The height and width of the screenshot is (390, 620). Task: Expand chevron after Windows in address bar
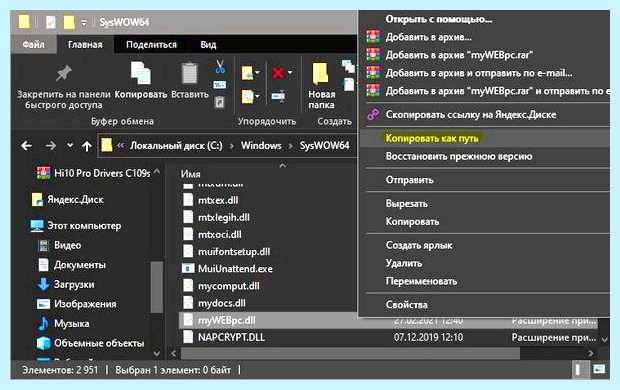tap(291, 146)
